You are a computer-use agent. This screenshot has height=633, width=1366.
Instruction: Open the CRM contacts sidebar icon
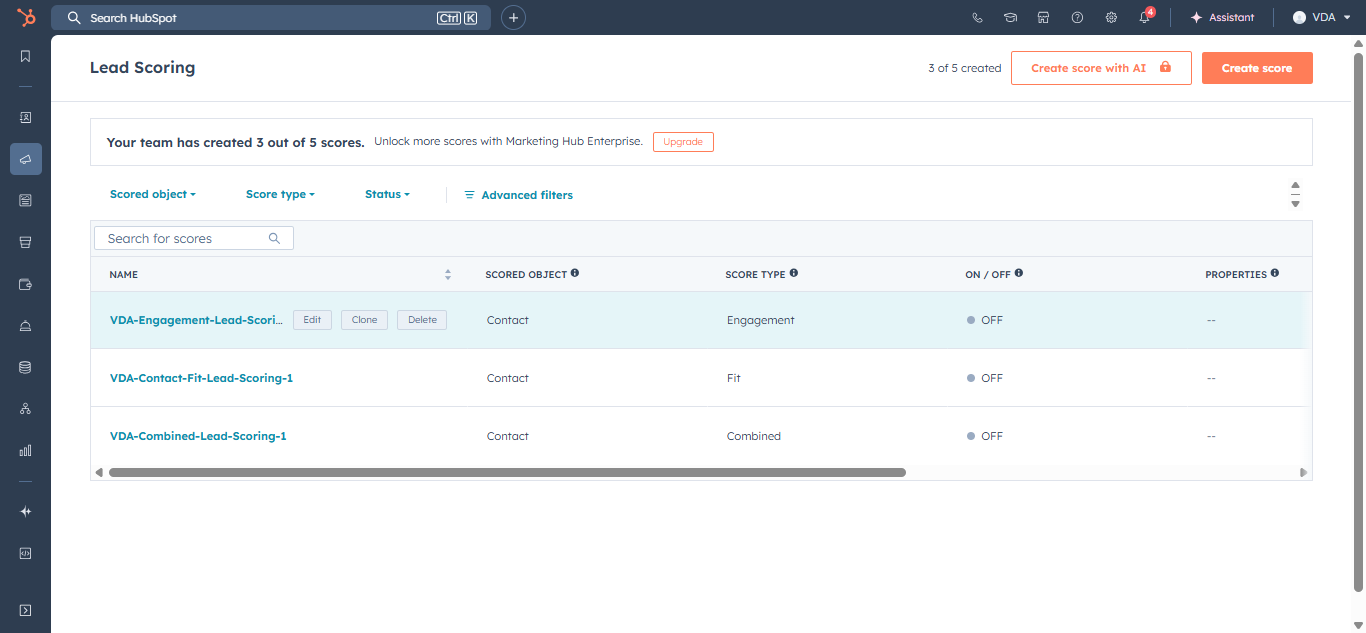26,117
